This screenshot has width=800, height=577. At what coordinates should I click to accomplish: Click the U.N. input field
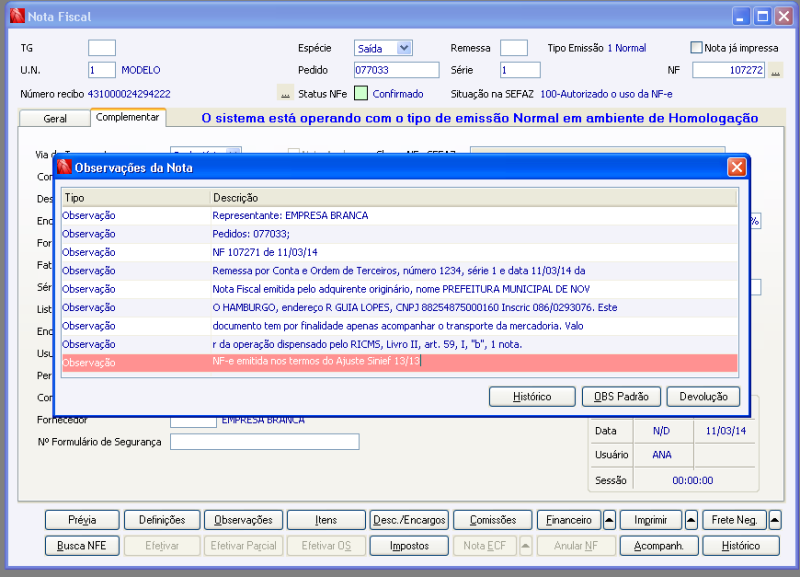click(x=102, y=70)
